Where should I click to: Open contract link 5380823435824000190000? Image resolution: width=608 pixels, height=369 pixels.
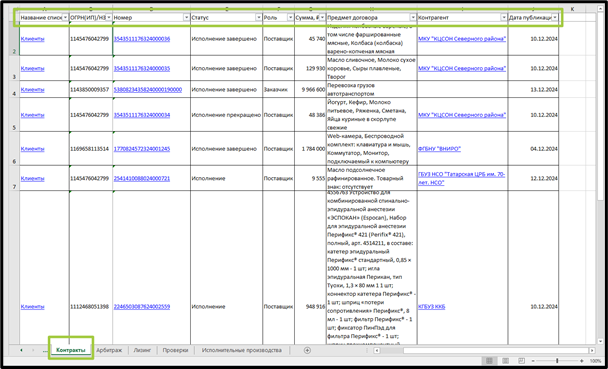148,89
